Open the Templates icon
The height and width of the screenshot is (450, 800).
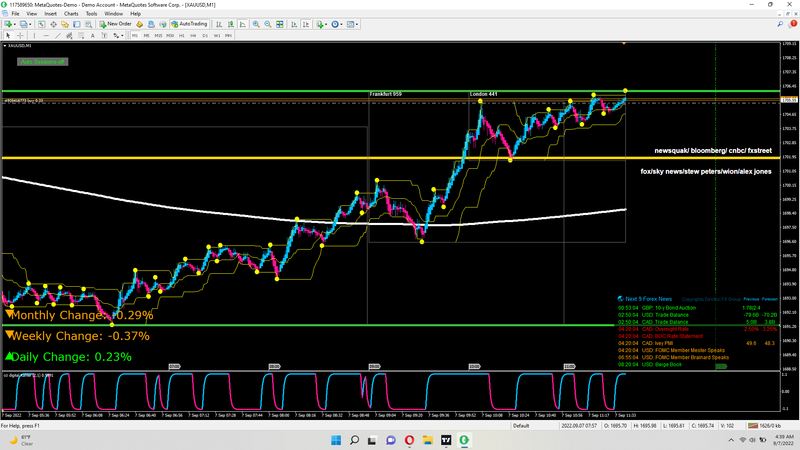tap(351, 24)
